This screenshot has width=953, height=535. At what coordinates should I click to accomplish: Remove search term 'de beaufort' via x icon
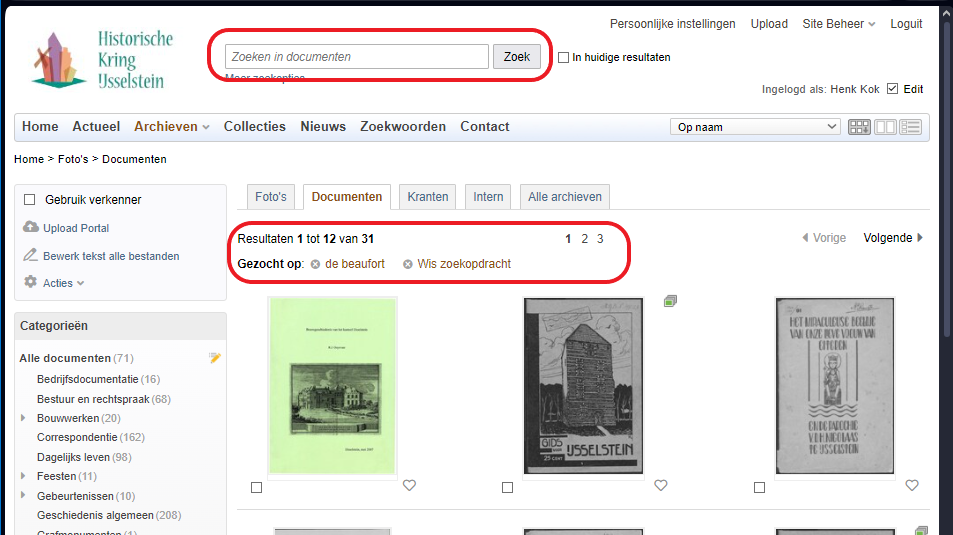[315, 264]
